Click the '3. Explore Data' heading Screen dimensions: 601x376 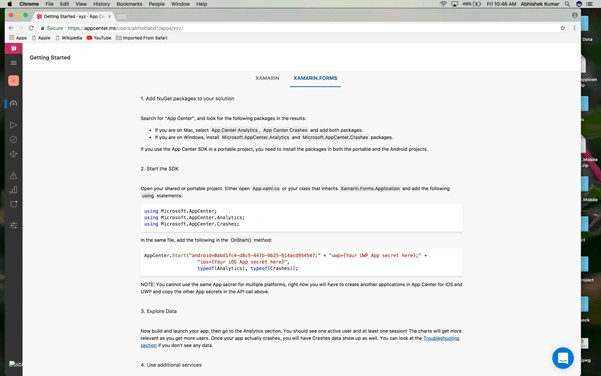point(159,311)
